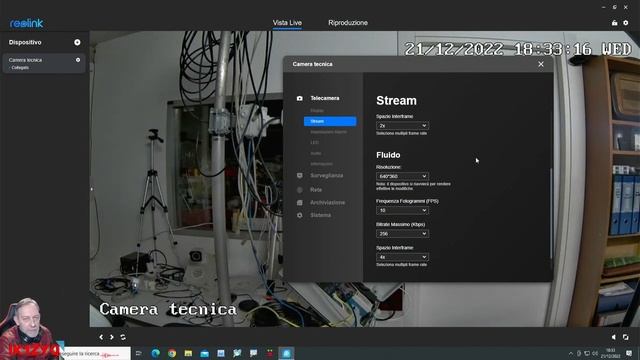The height and width of the screenshot is (360, 640).
Task: Click the Sistema gear icon
Action: coord(300,215)
